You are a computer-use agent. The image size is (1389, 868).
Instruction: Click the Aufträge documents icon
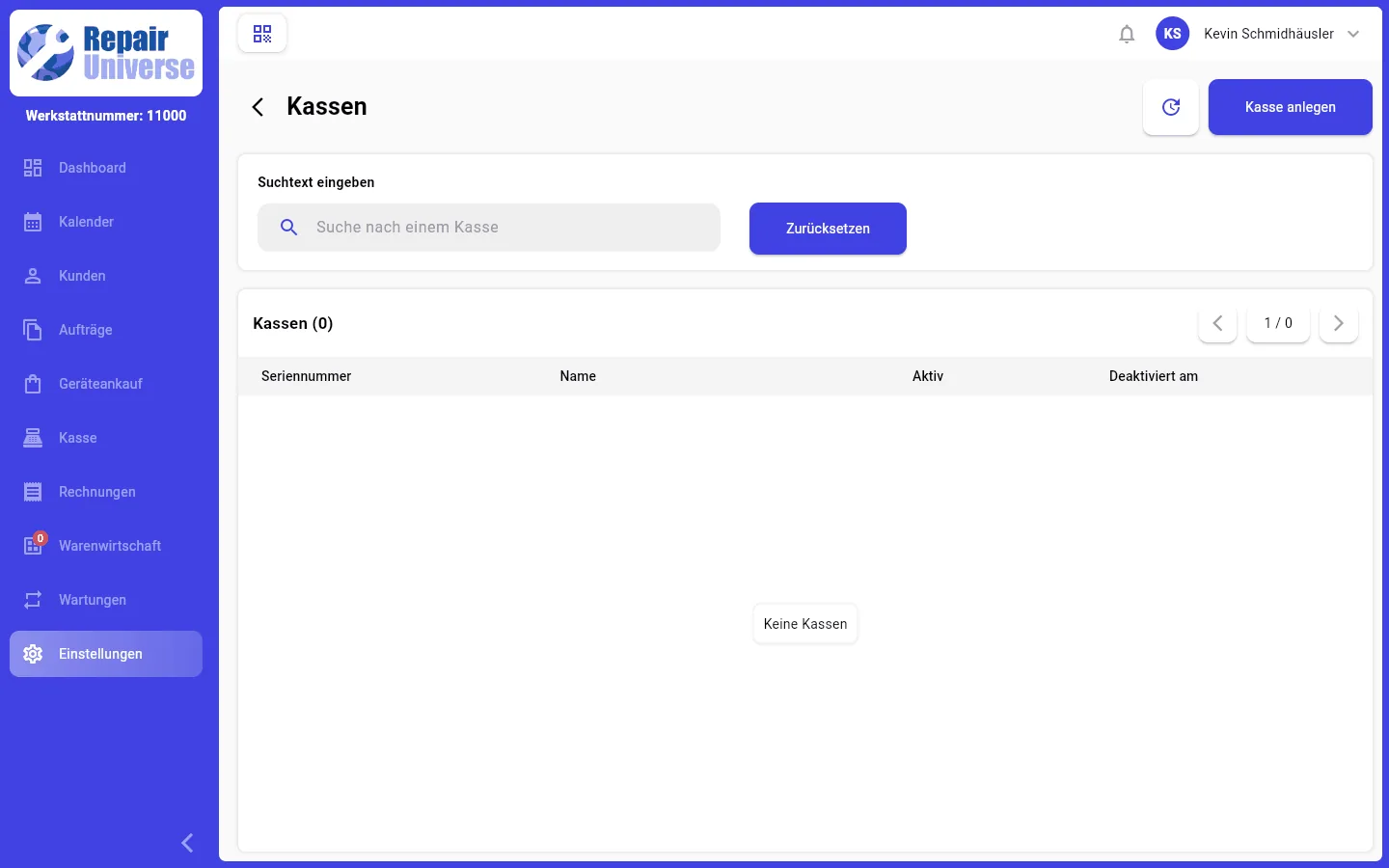tap(33, 330)
